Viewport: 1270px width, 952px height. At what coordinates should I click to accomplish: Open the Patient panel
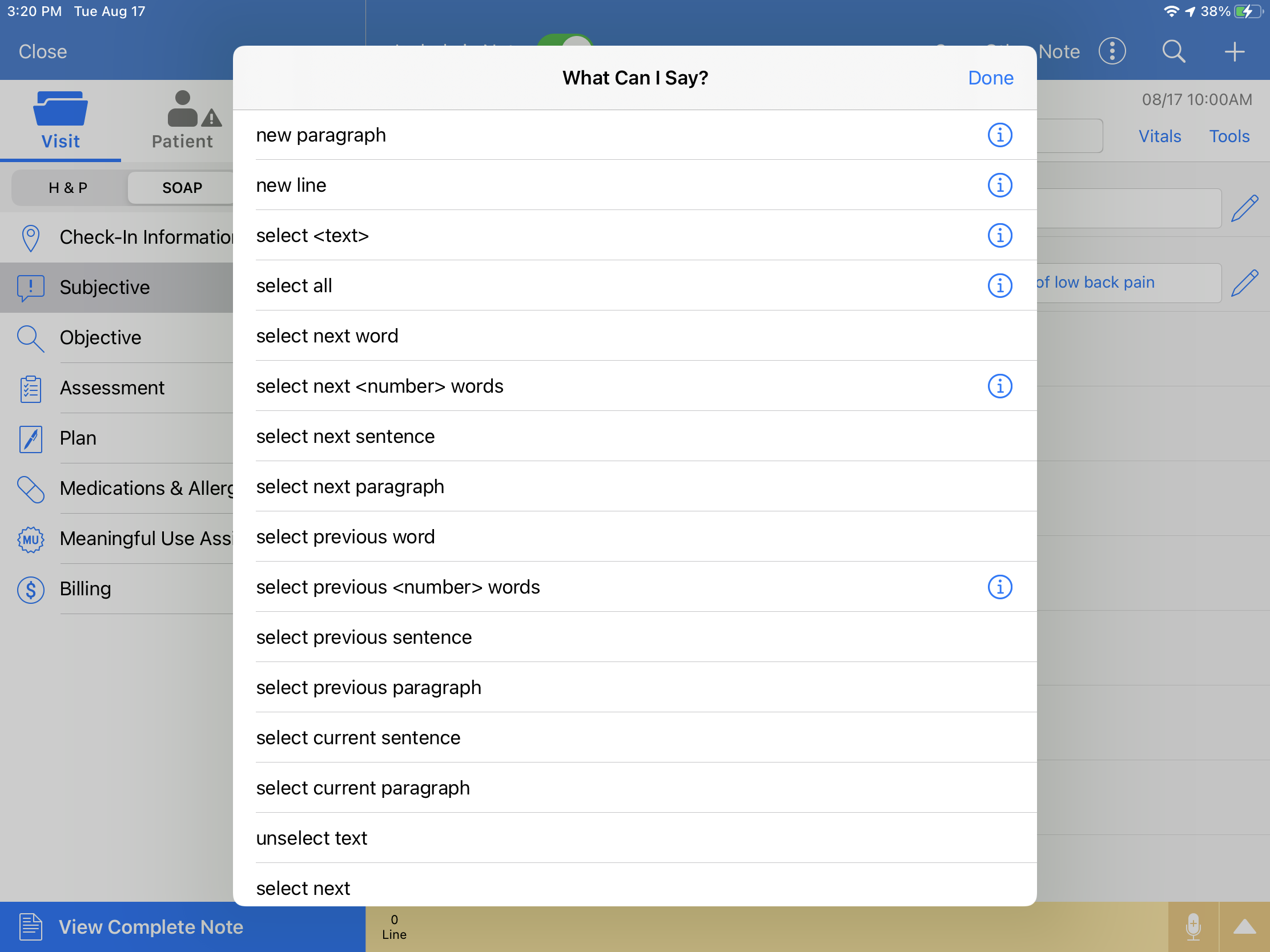click(182, 117)
